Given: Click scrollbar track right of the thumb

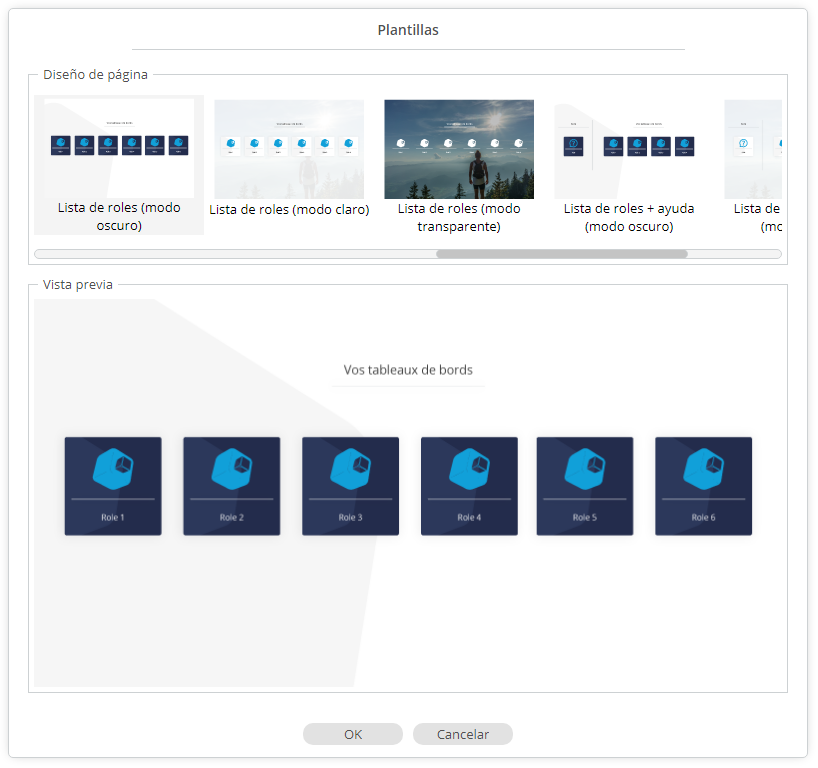Looking at the screenshot, I should coord(734,254).
